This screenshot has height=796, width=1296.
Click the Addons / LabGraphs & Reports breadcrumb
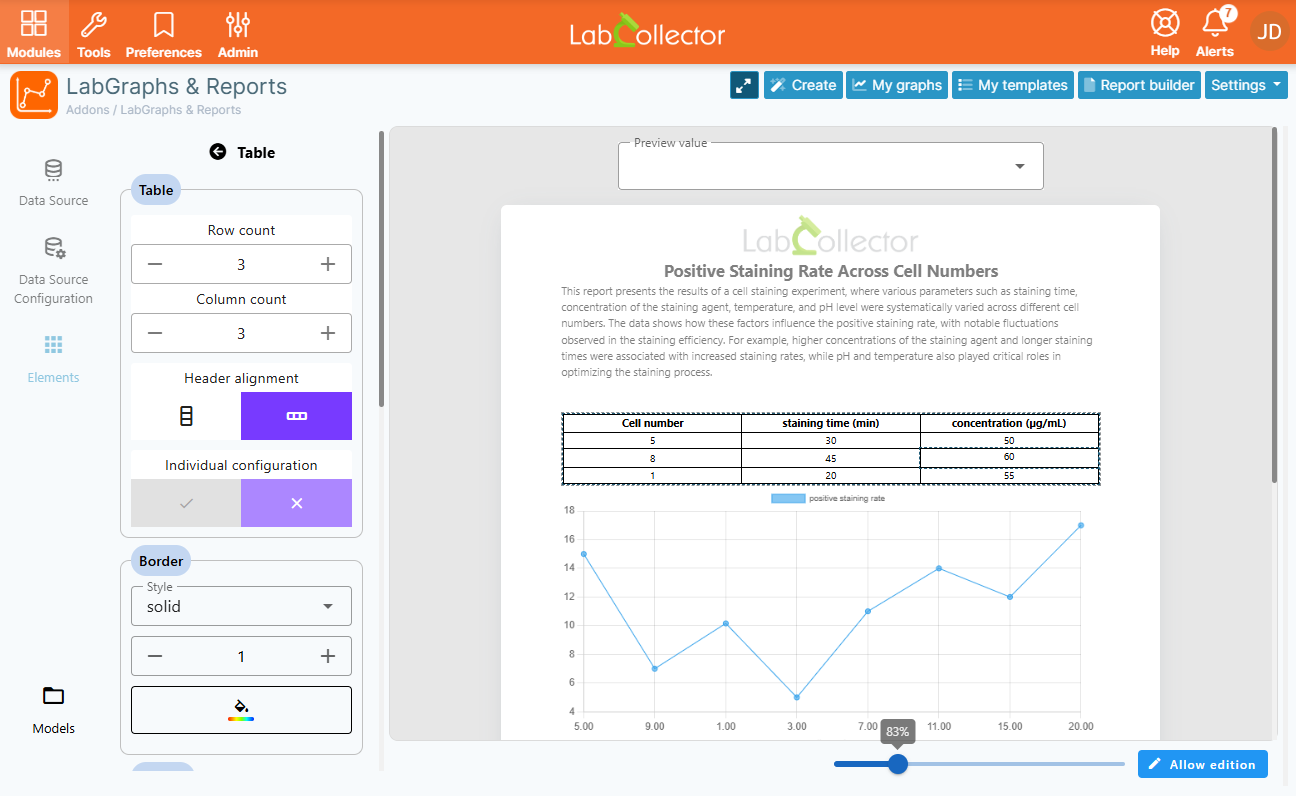[x=153, y=110]
